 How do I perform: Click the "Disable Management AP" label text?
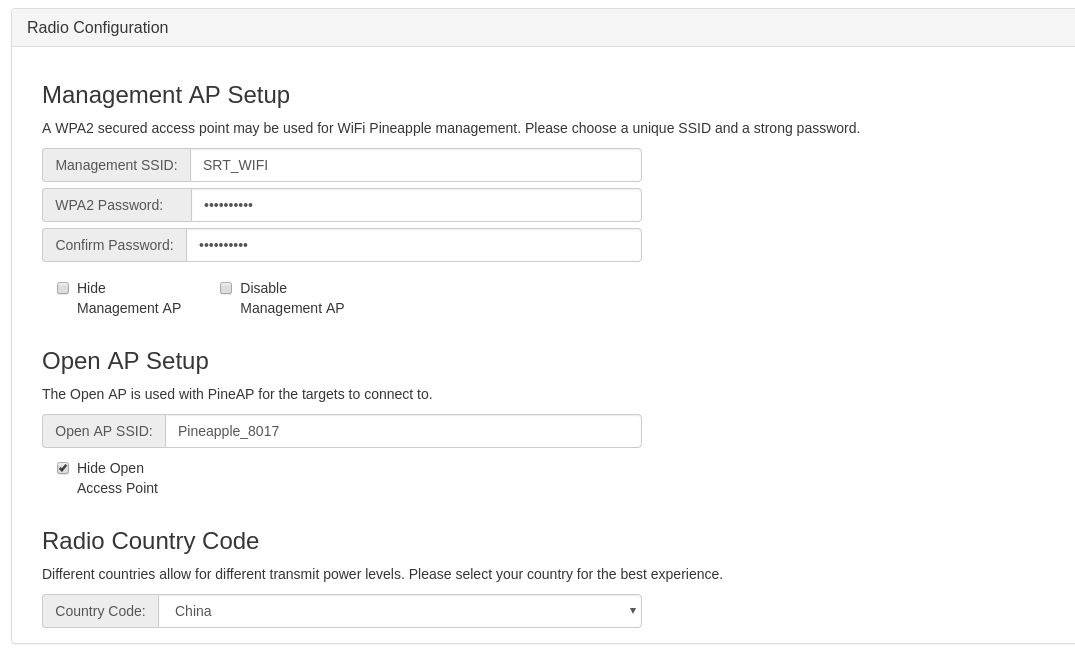click(292, 298)
